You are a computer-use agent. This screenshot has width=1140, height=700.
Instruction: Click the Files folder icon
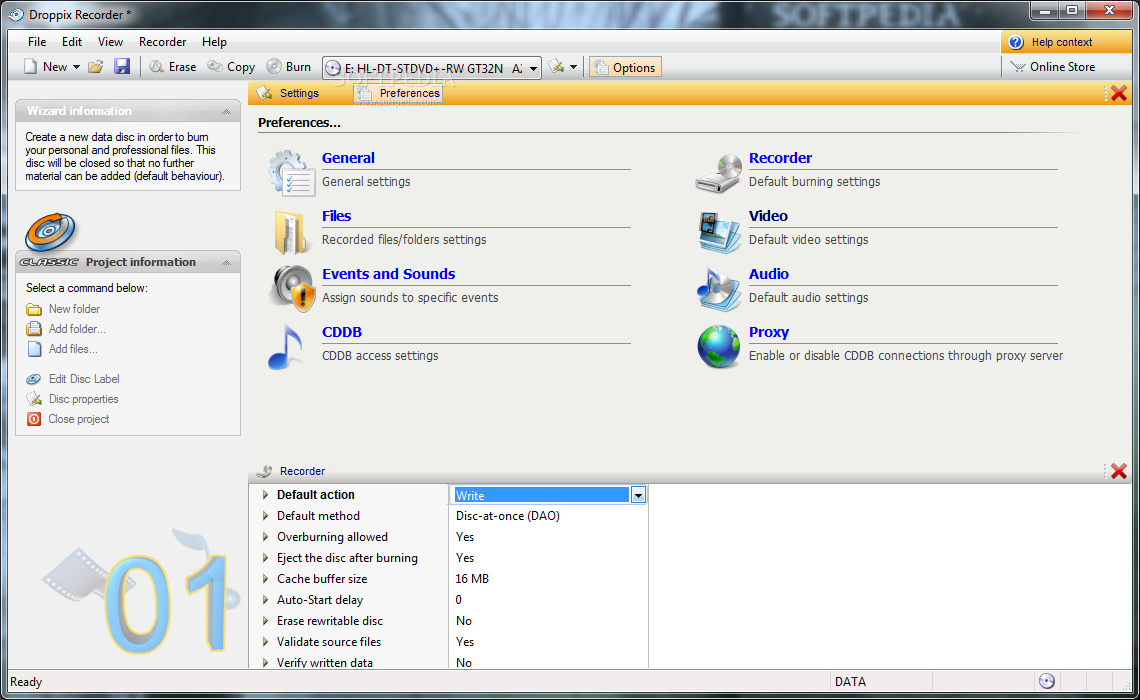pyautogui.click(x=290, y=232)
